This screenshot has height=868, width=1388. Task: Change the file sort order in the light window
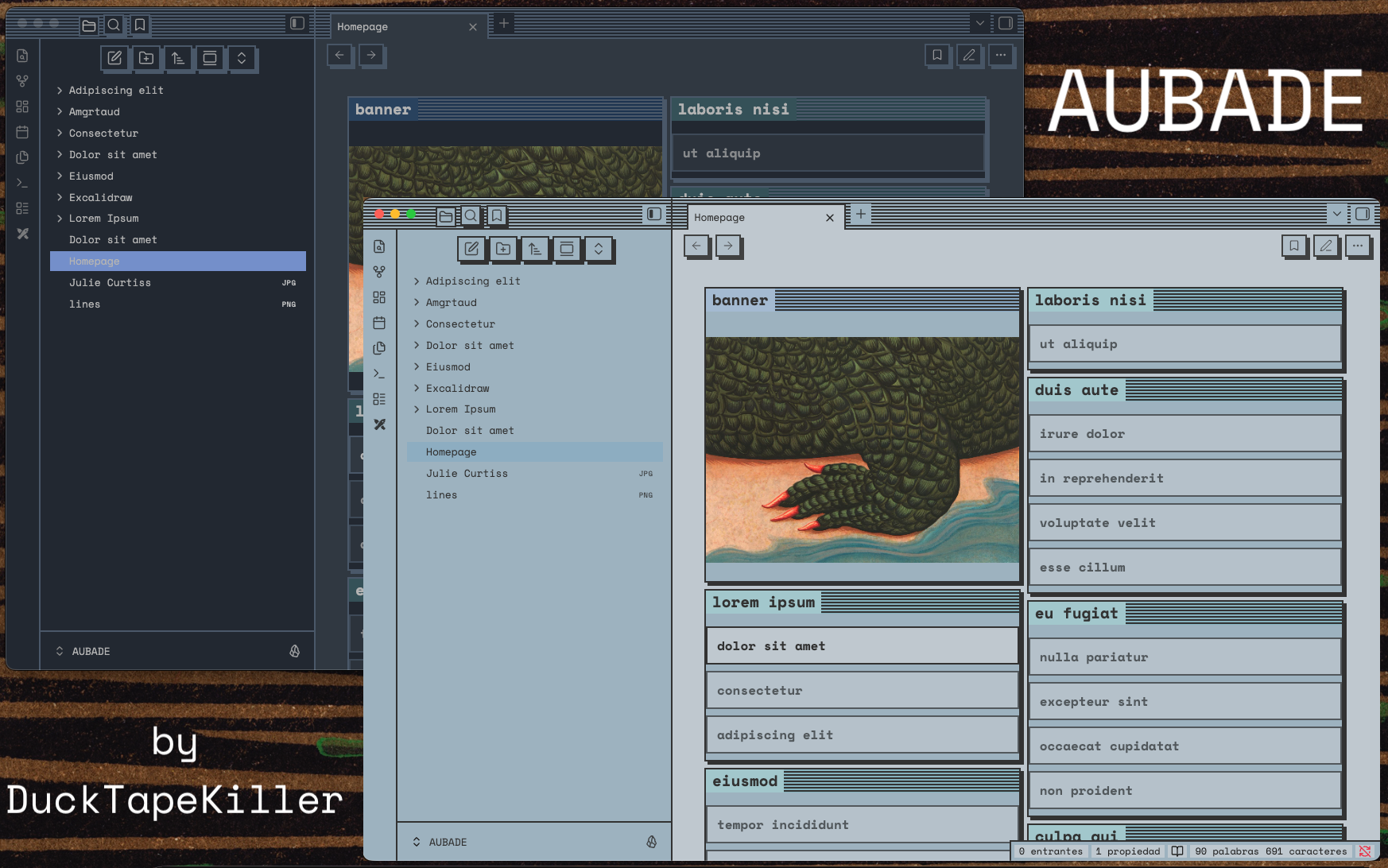tap(535, 249)
